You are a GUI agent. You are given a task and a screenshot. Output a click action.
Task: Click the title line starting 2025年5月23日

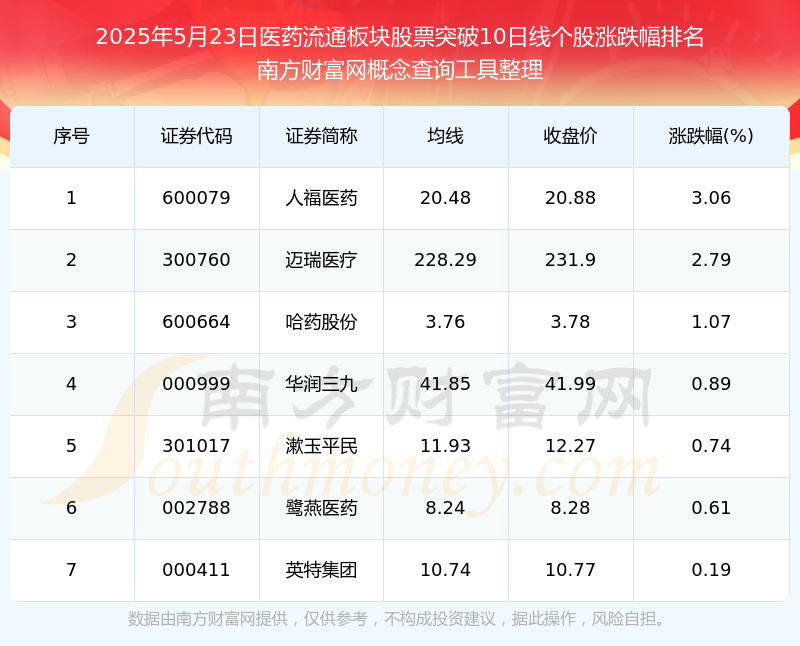pos(400,37)
